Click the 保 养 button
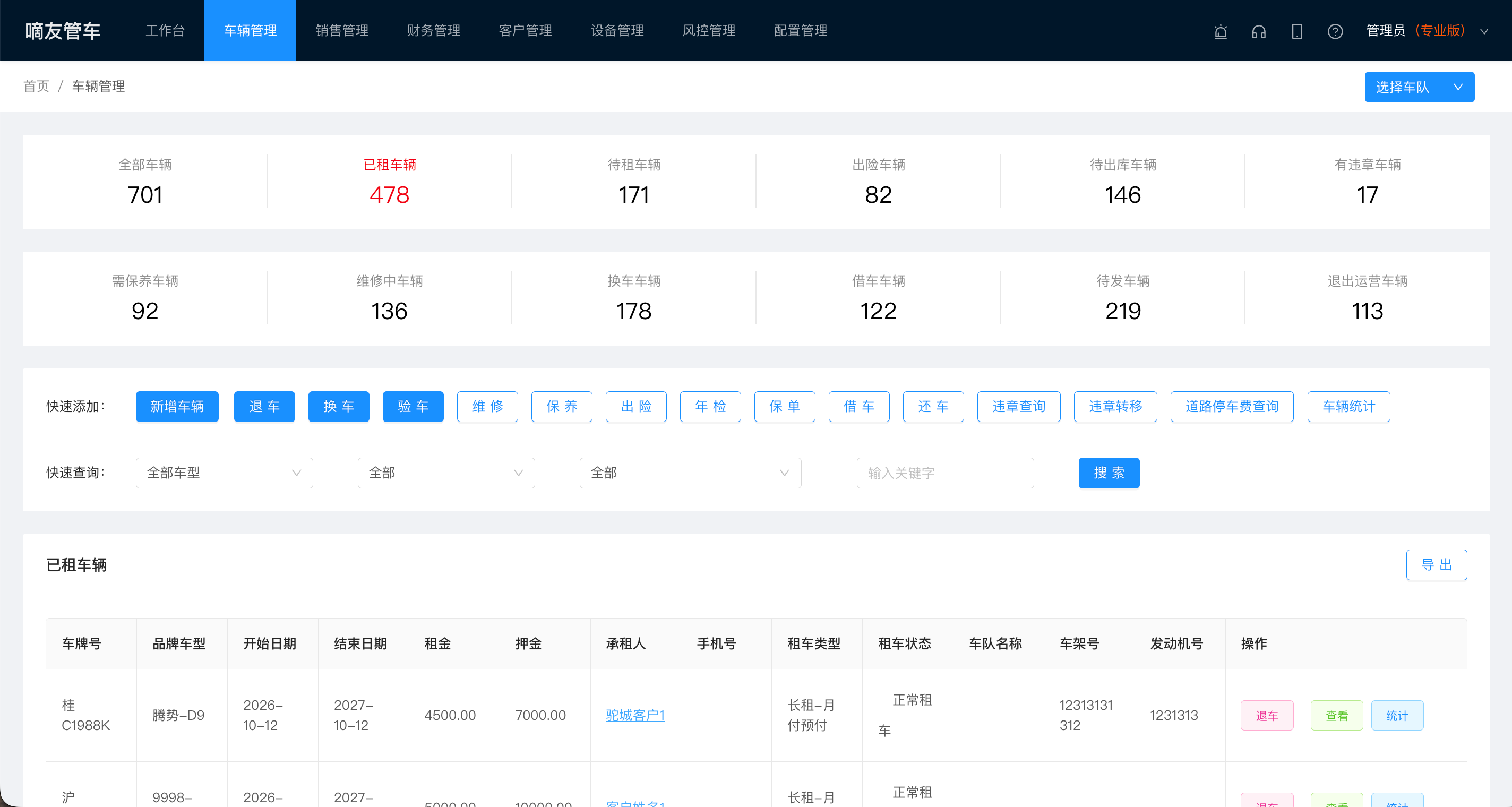1512x807 pixels. [x=561, y=406]
